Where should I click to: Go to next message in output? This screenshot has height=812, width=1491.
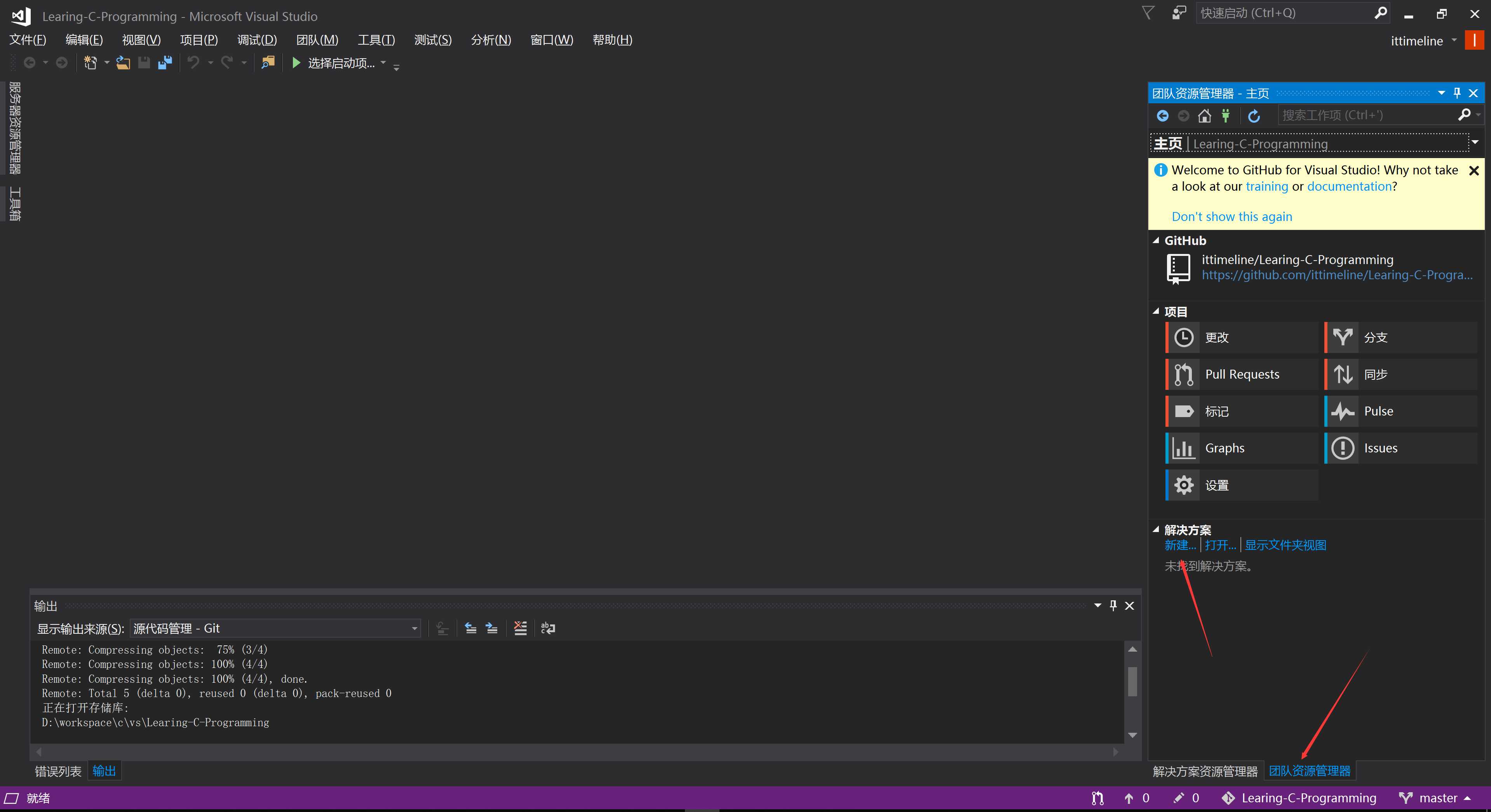(492, 628)
